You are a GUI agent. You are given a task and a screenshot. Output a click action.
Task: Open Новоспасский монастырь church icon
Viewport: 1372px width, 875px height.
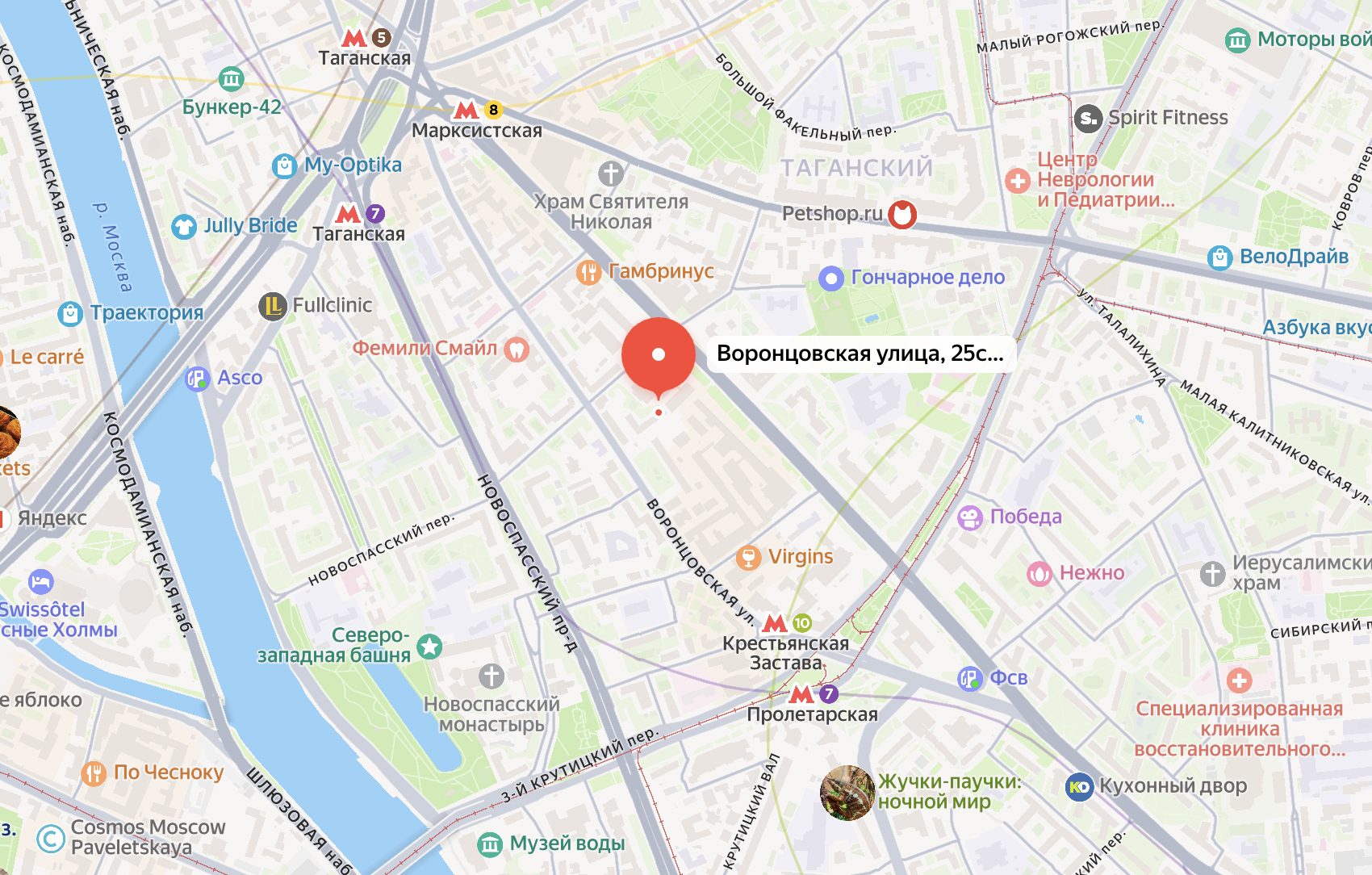[x=491, y=676]
